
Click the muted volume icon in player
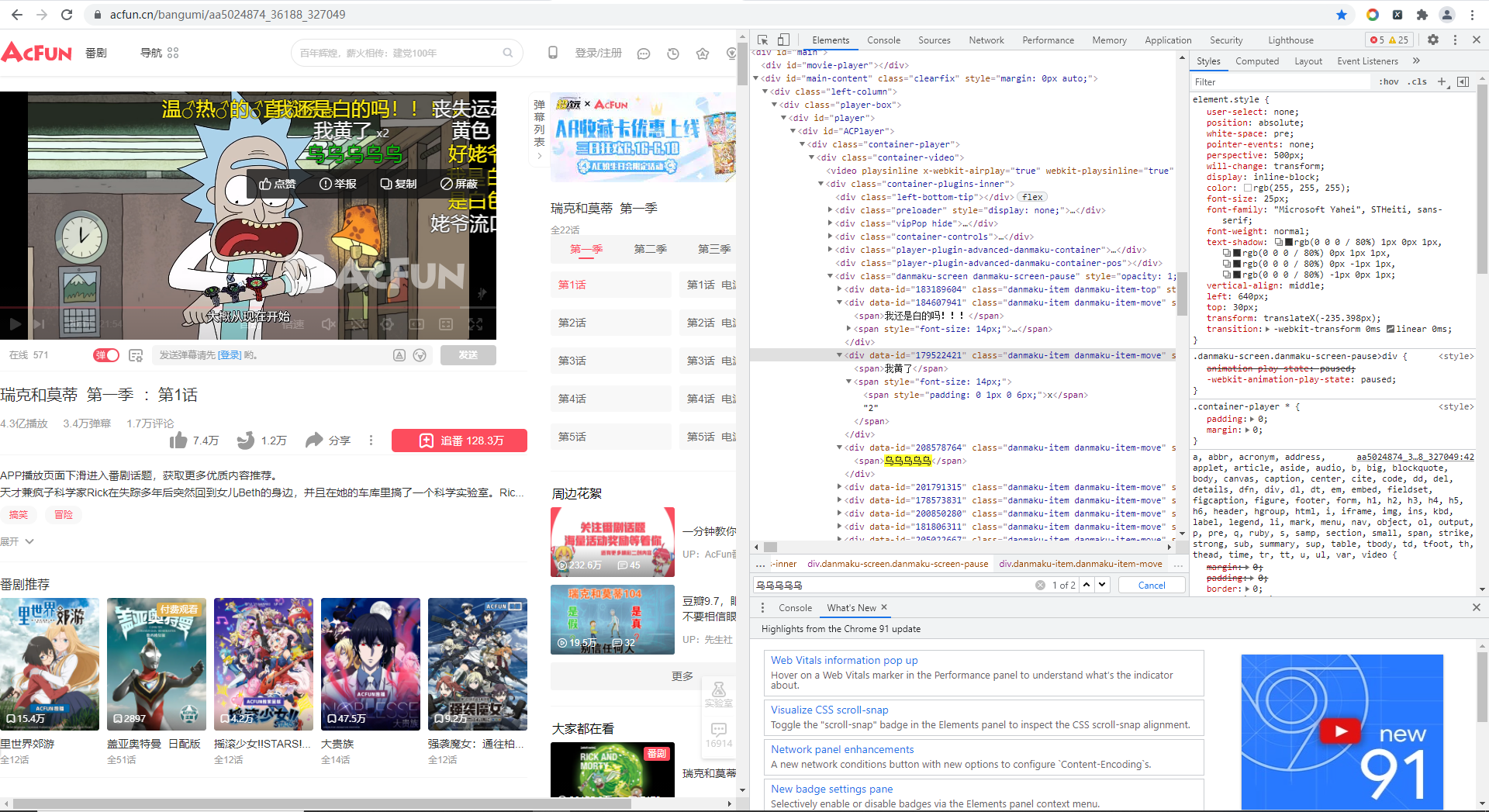(329, 324)
